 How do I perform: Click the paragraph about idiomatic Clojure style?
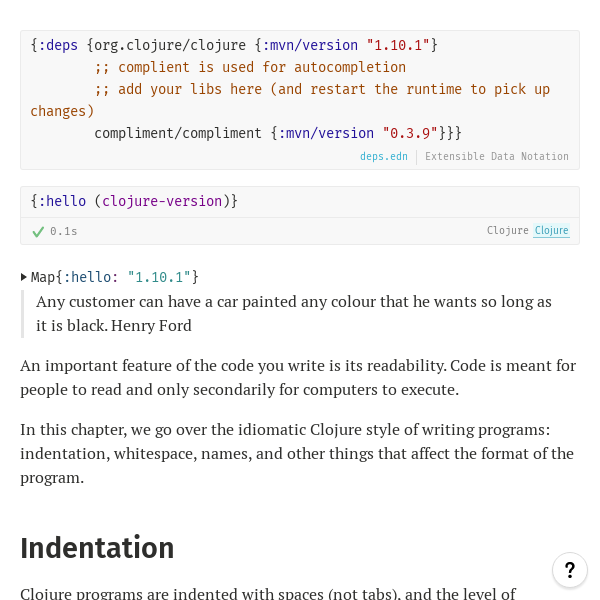(297, 453)
